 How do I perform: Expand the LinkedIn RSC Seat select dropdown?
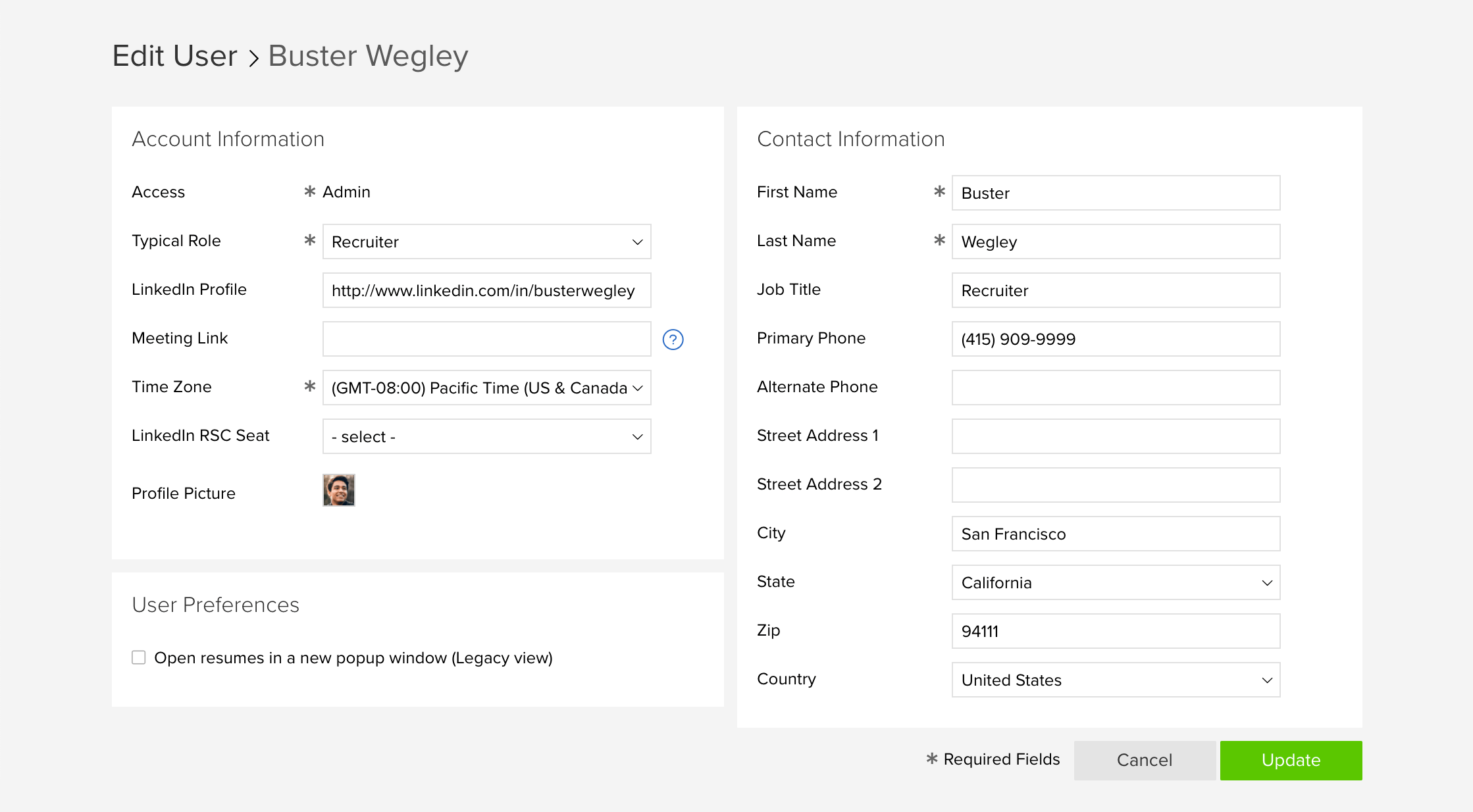point(486,436)
